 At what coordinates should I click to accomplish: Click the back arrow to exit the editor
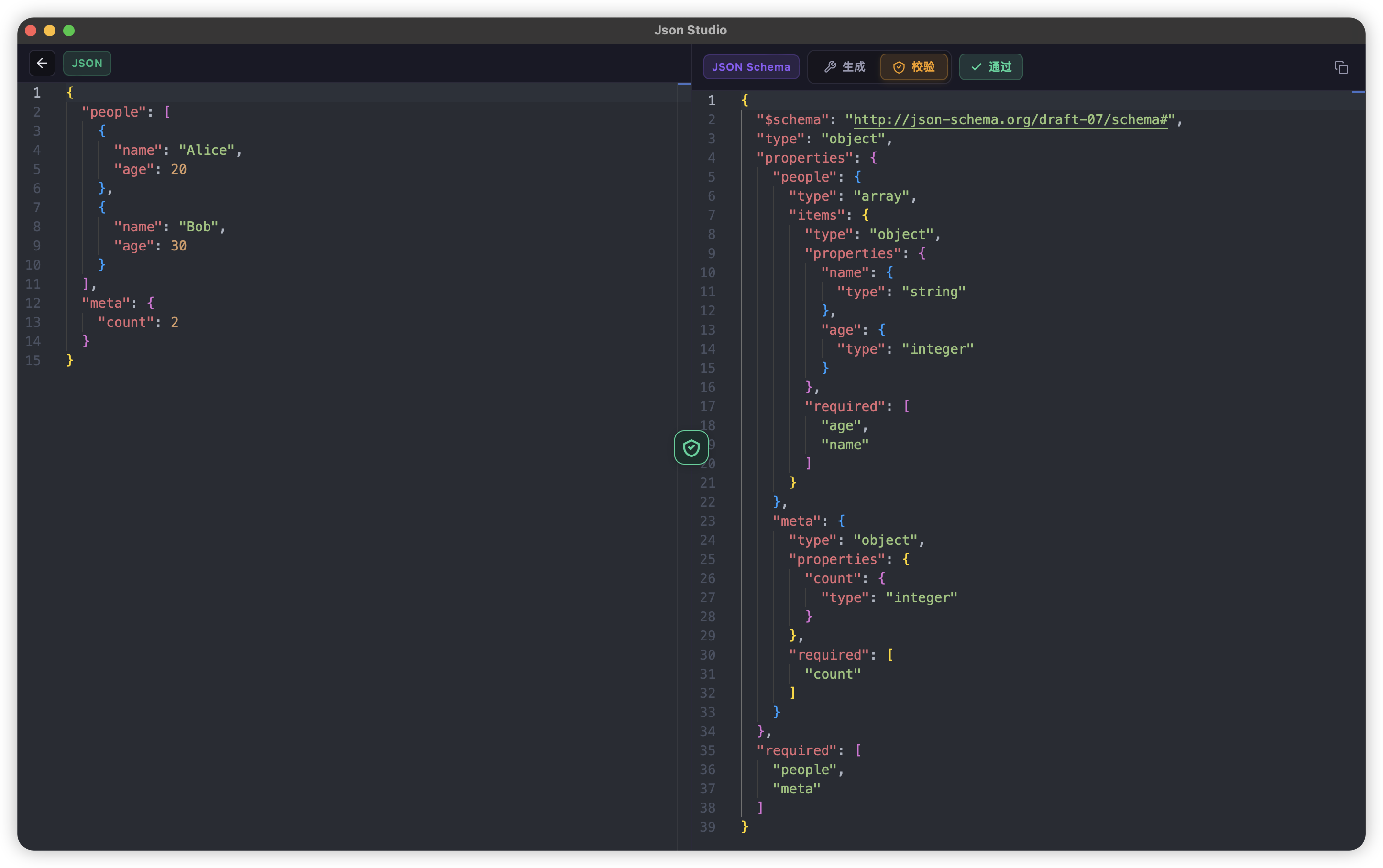[x=42, y=63]
